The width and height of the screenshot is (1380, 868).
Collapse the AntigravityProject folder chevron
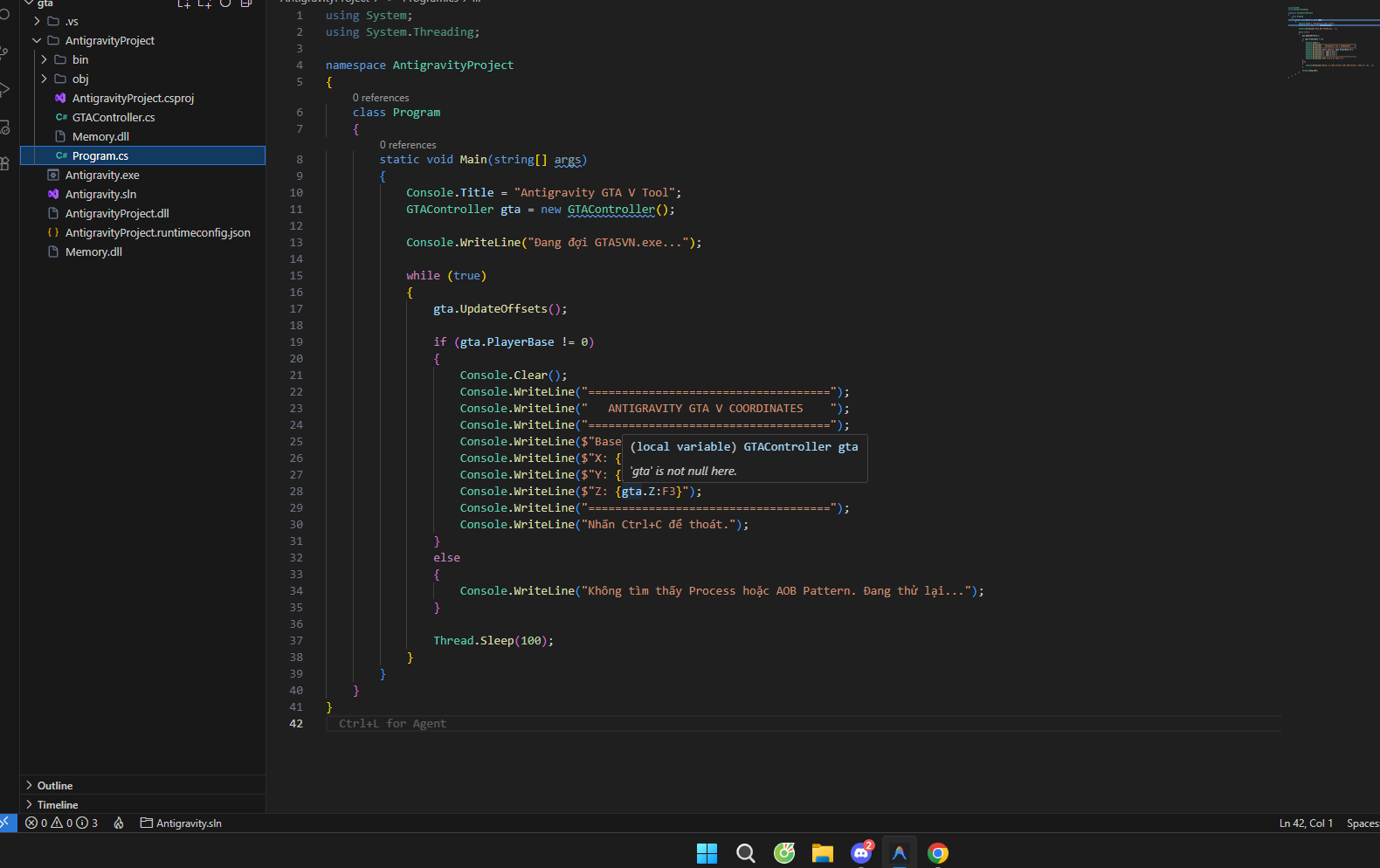coord(37,40)
